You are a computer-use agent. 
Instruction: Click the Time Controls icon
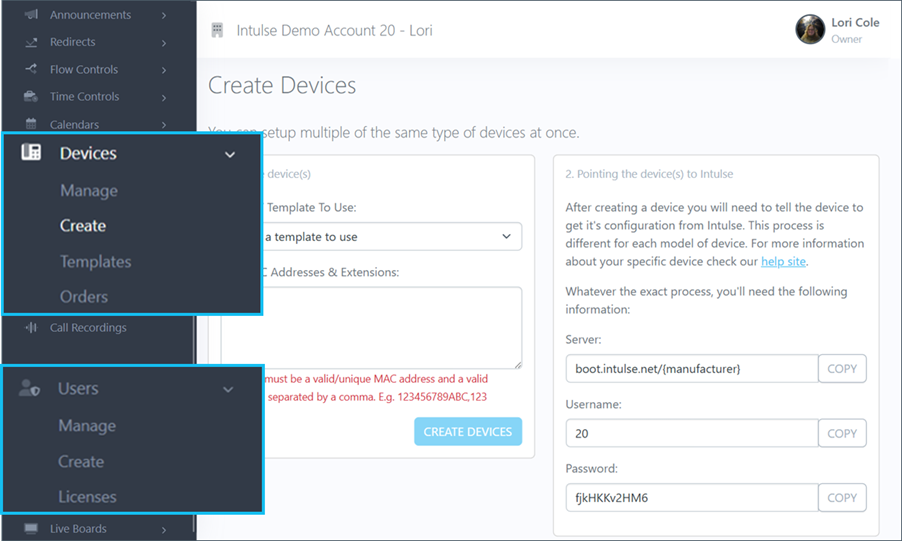pyautogui.click(x=31, y=97)
